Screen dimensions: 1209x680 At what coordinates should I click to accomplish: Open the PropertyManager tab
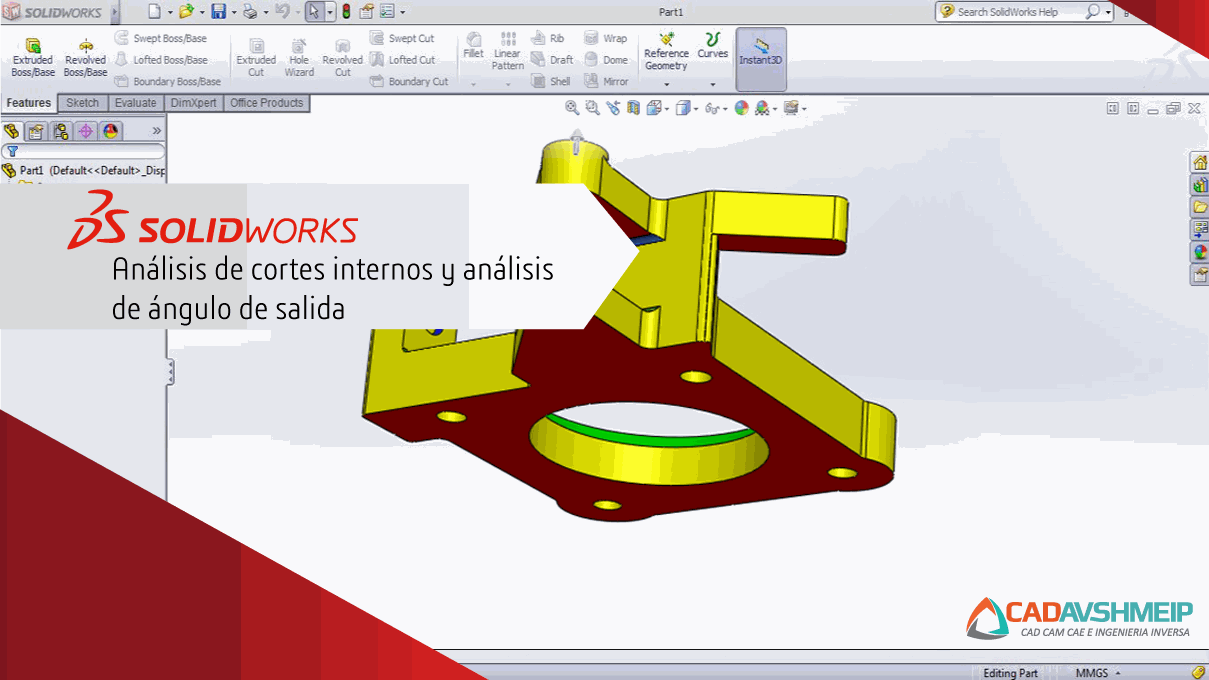36,131
